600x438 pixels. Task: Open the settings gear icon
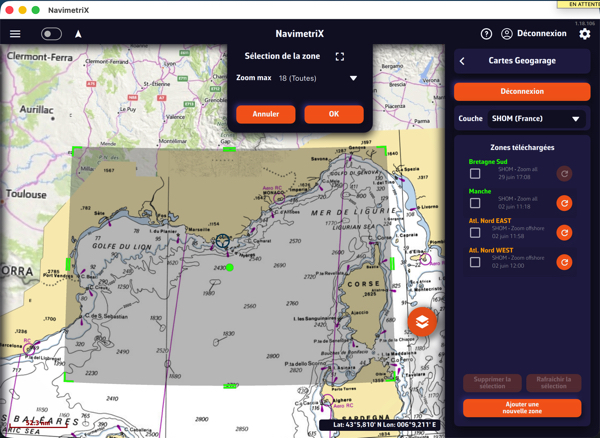point(584,34)
